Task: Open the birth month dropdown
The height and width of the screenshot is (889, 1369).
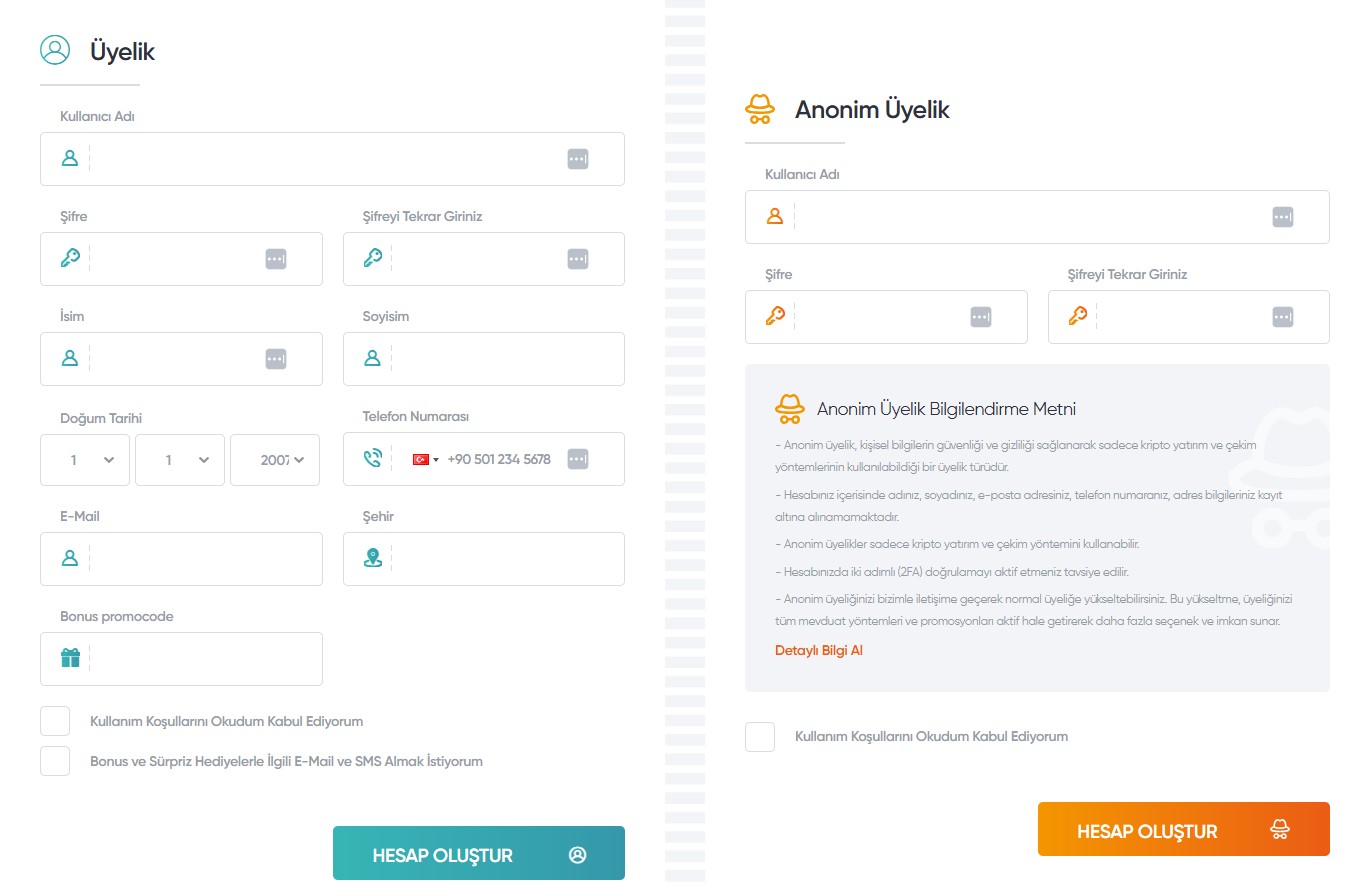Action: click(180, 460)
